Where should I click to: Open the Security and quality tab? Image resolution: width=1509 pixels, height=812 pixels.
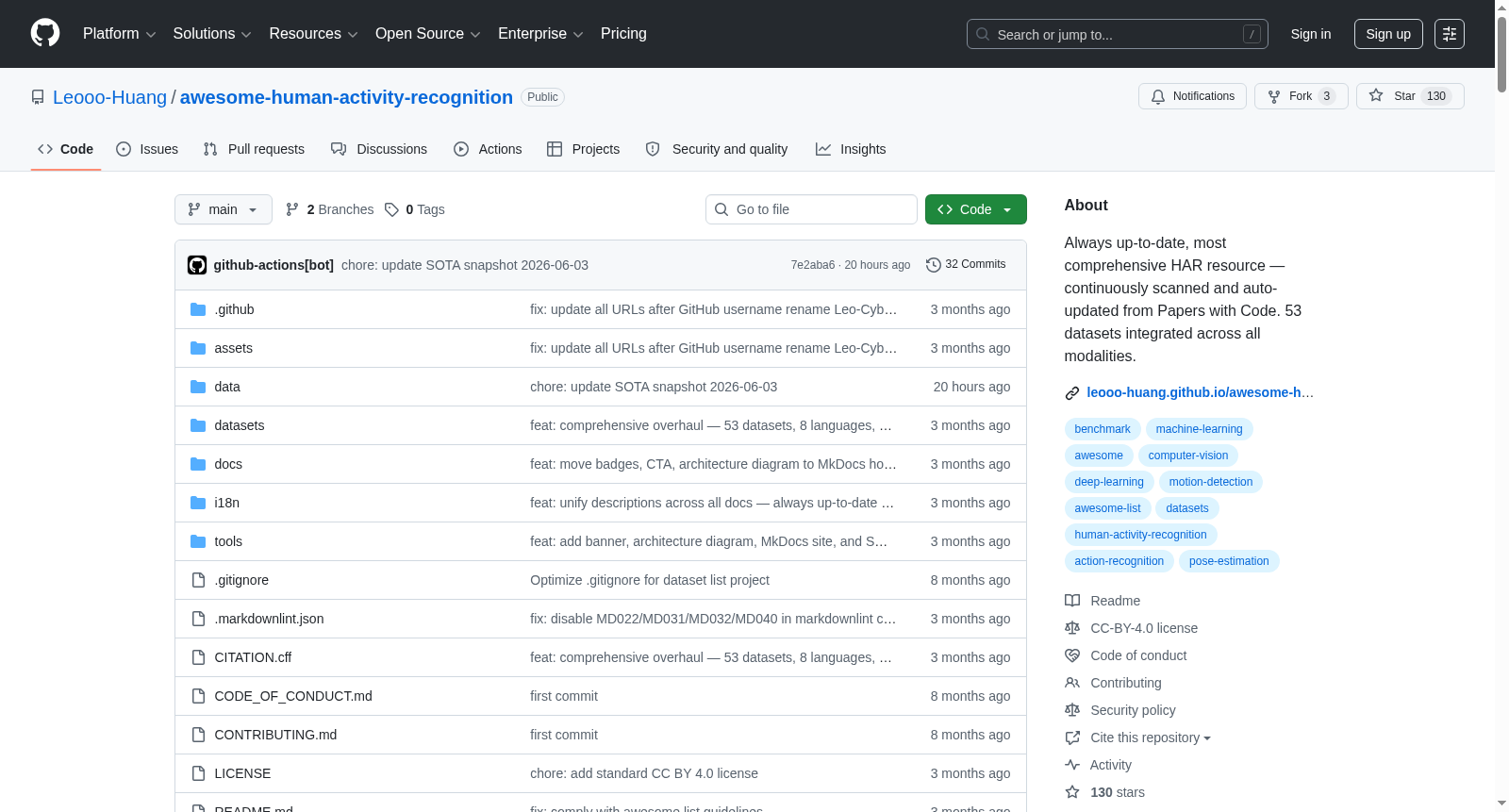click(x=717, y=149)
